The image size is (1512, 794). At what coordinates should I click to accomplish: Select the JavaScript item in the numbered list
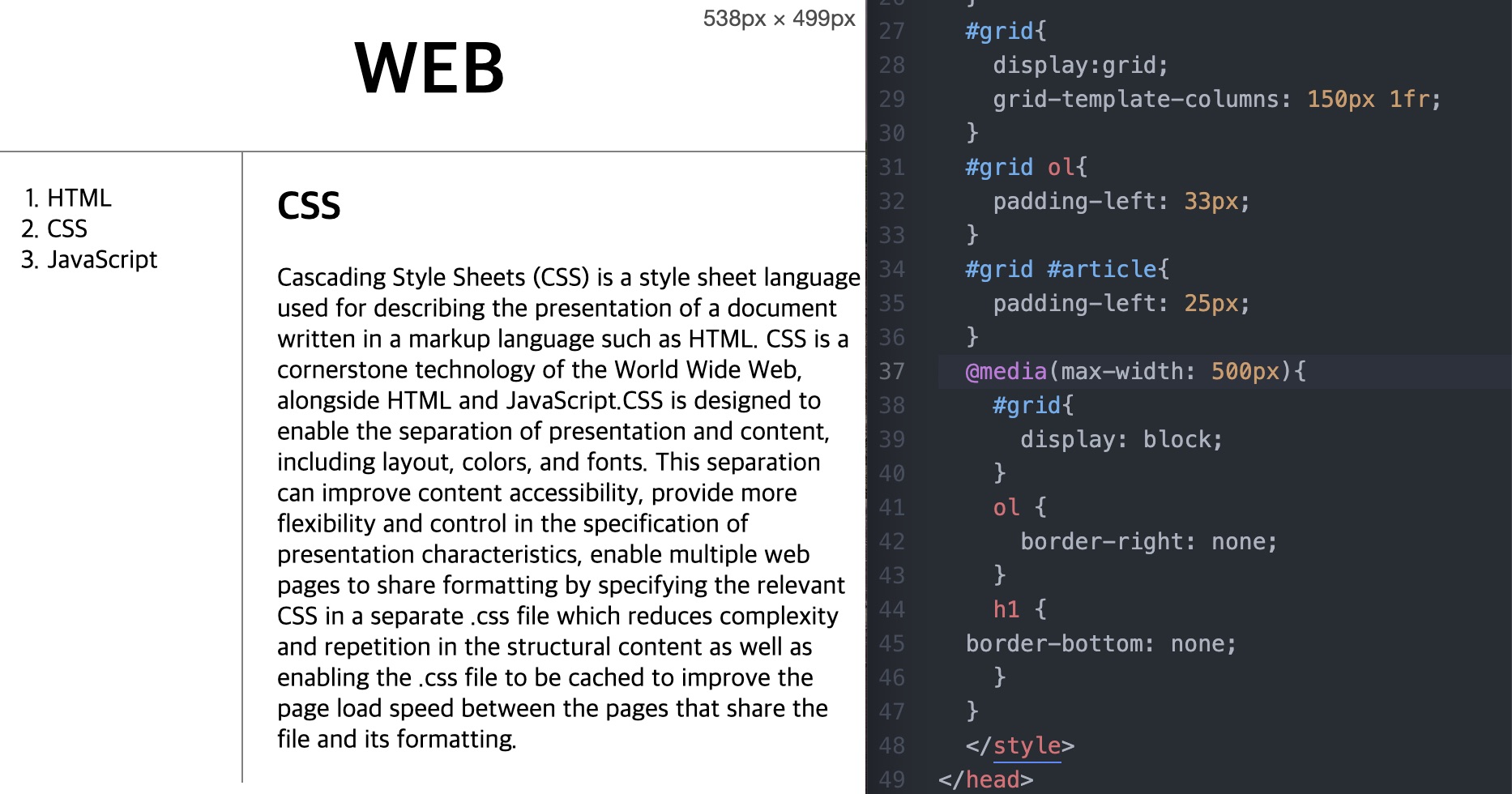pyautogui.click(x=102, y=259)
